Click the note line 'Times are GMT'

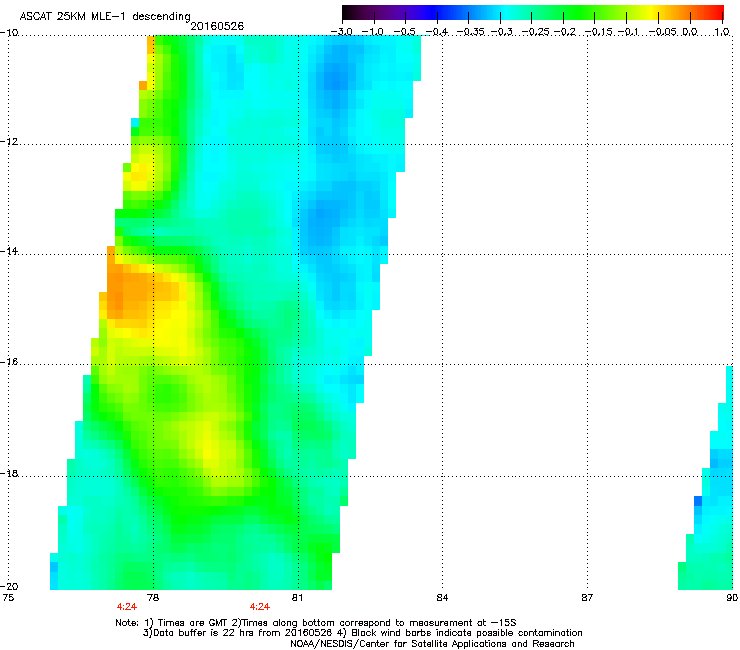316,623
